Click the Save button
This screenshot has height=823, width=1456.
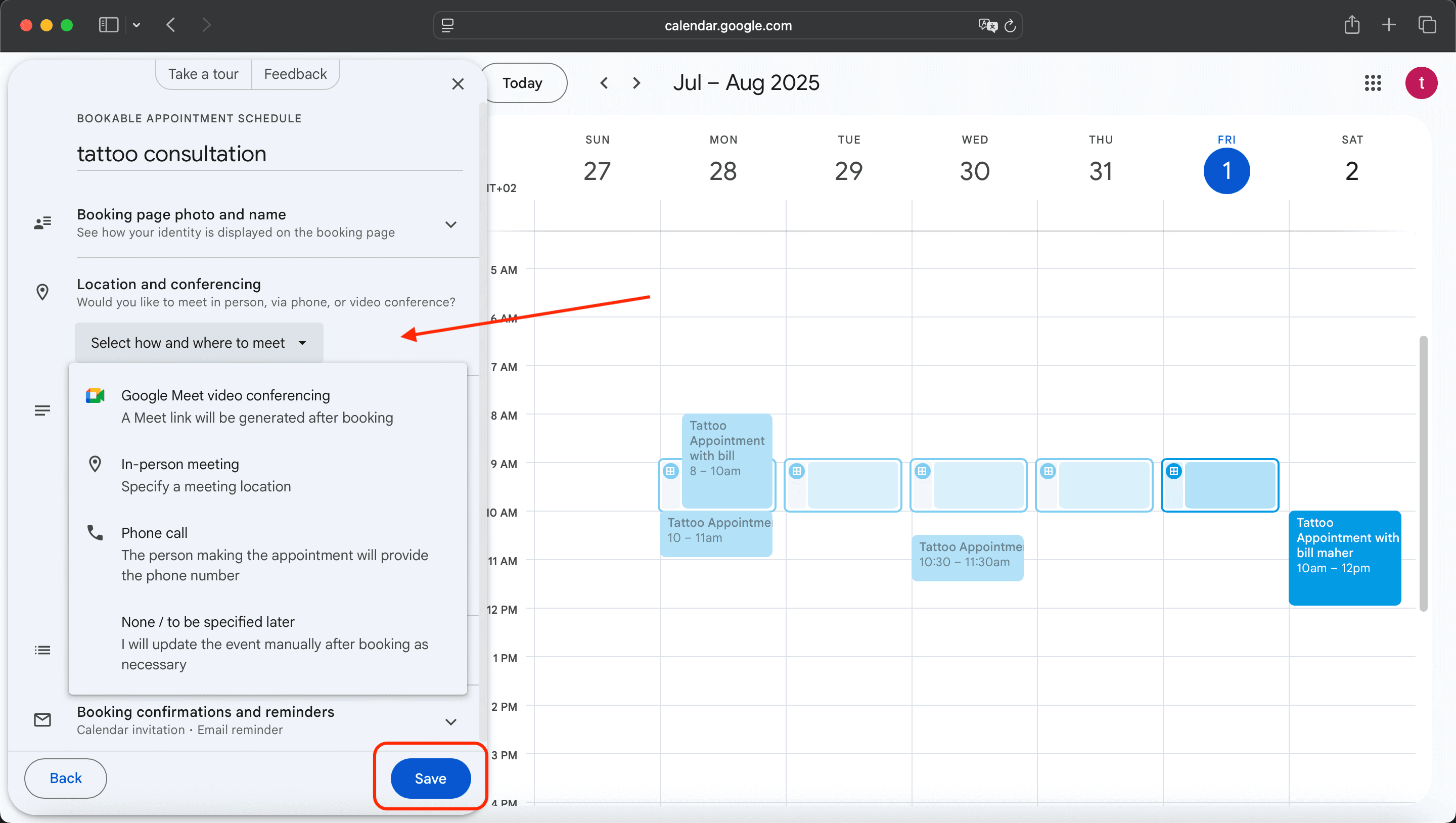coord(430,779)
